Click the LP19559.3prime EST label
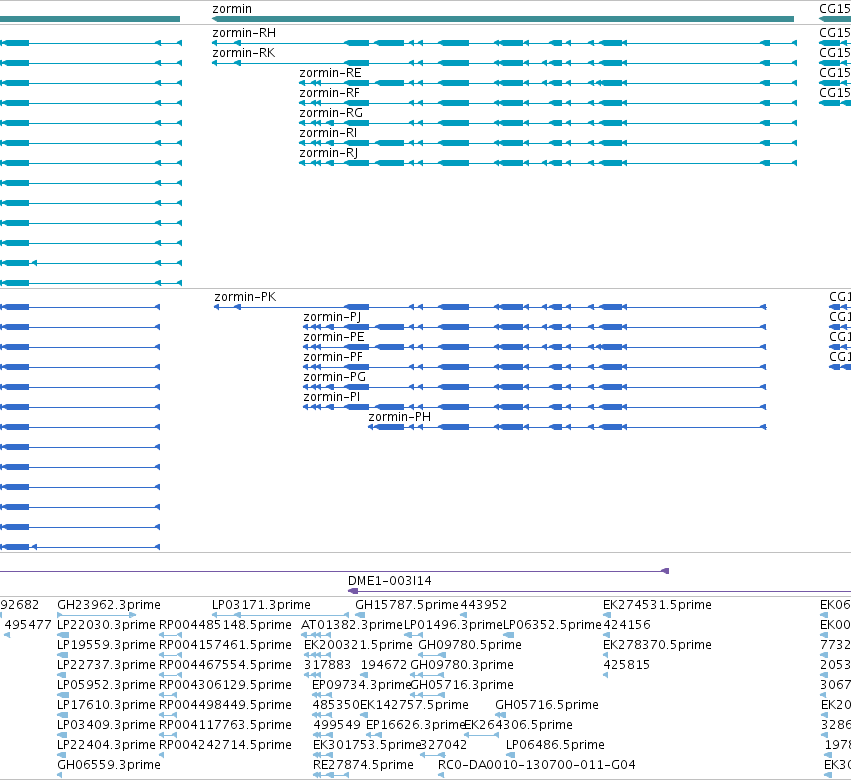This screenshot has width=851, height=780. tap(106, 645)
